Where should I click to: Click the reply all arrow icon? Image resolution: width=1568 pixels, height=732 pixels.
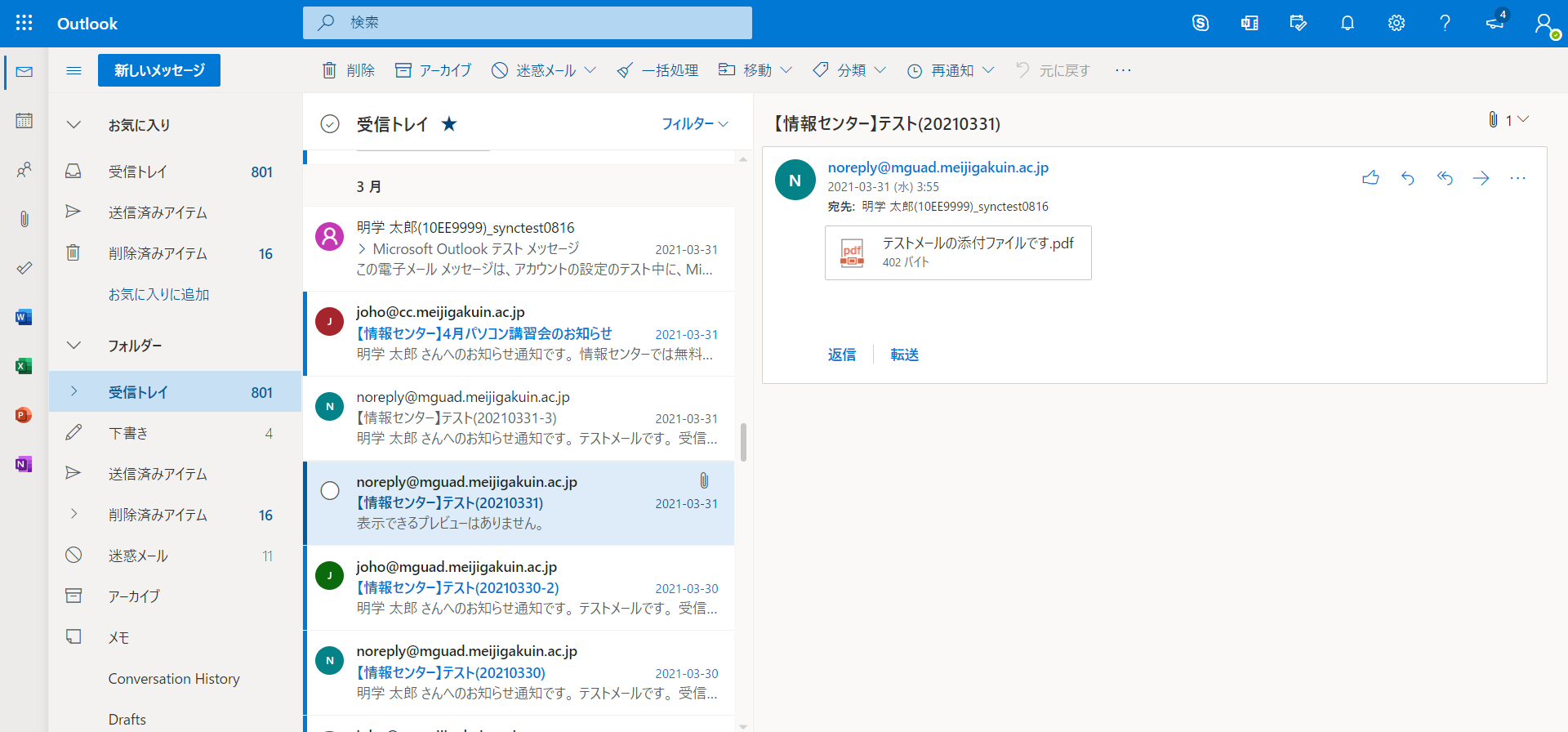[x=1445, y=178]
